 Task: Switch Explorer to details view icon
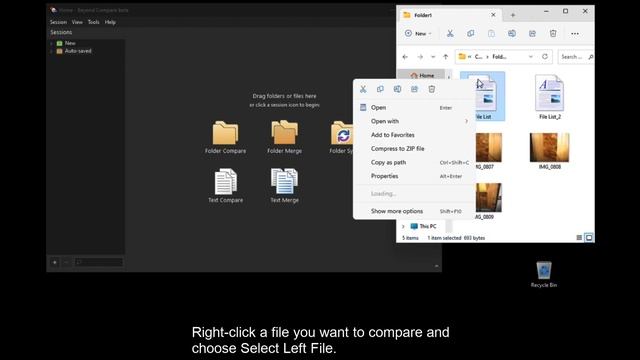(x=579, y=238)
